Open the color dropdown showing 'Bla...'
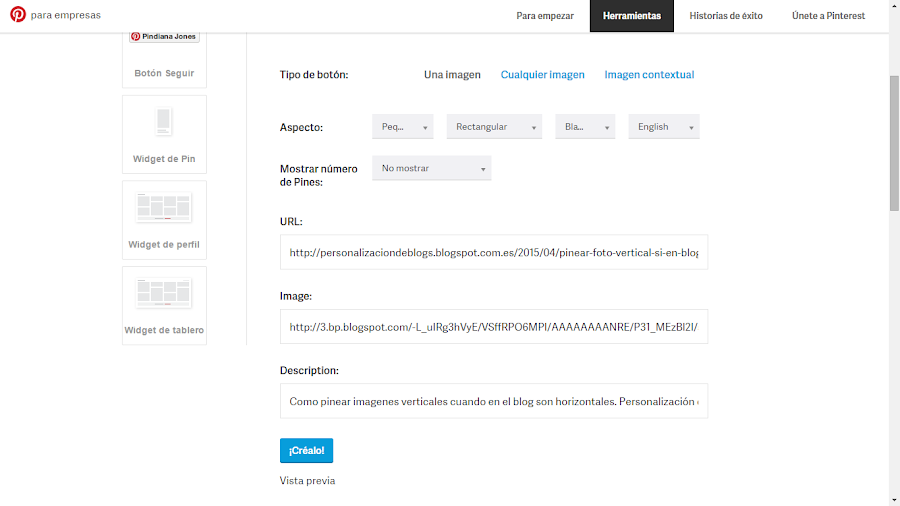The height and width of the screenshot is (506, 900). pyautogui.click(x=585, y=127)
